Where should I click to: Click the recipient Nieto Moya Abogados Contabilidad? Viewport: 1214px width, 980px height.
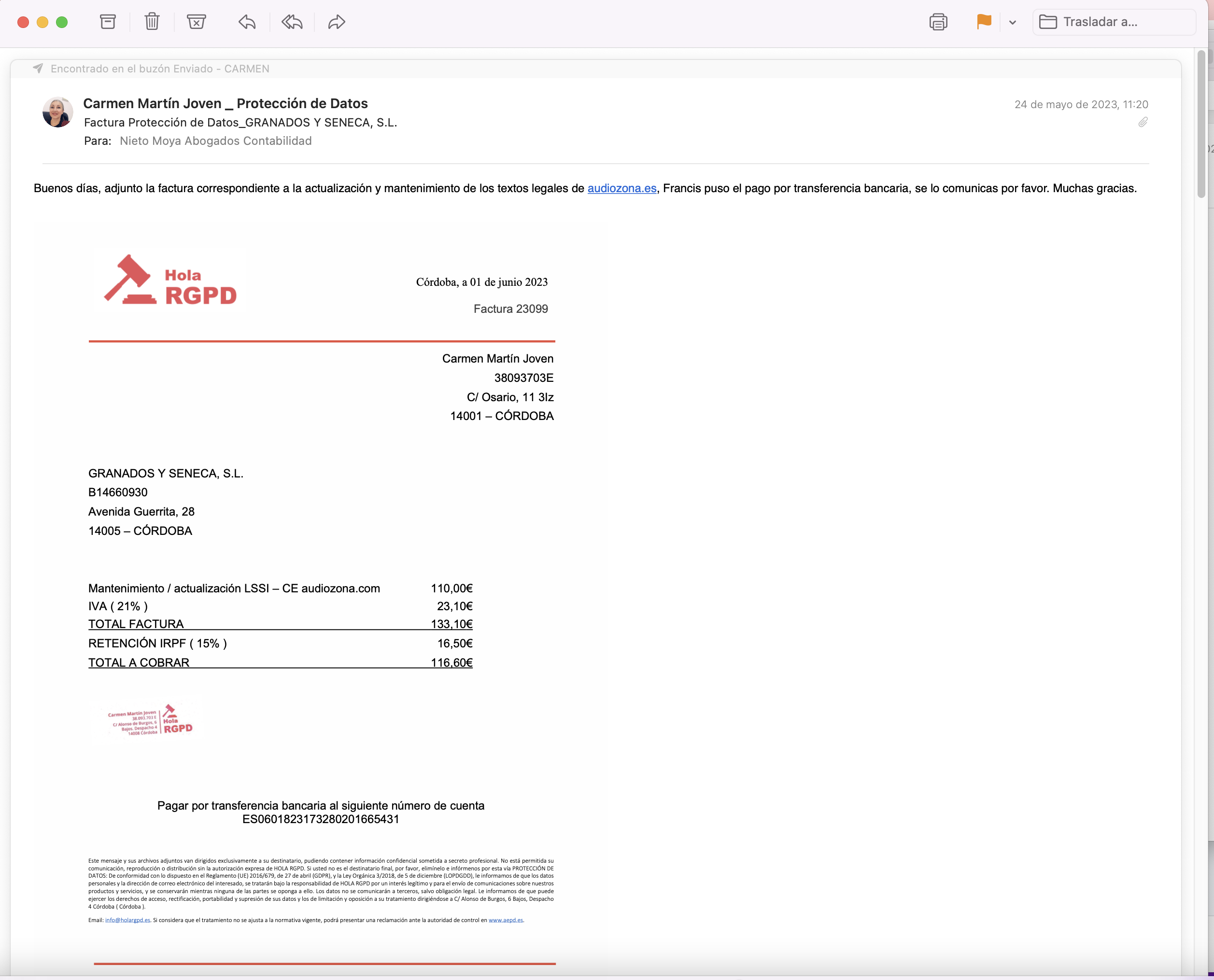(x=215, y=140)
